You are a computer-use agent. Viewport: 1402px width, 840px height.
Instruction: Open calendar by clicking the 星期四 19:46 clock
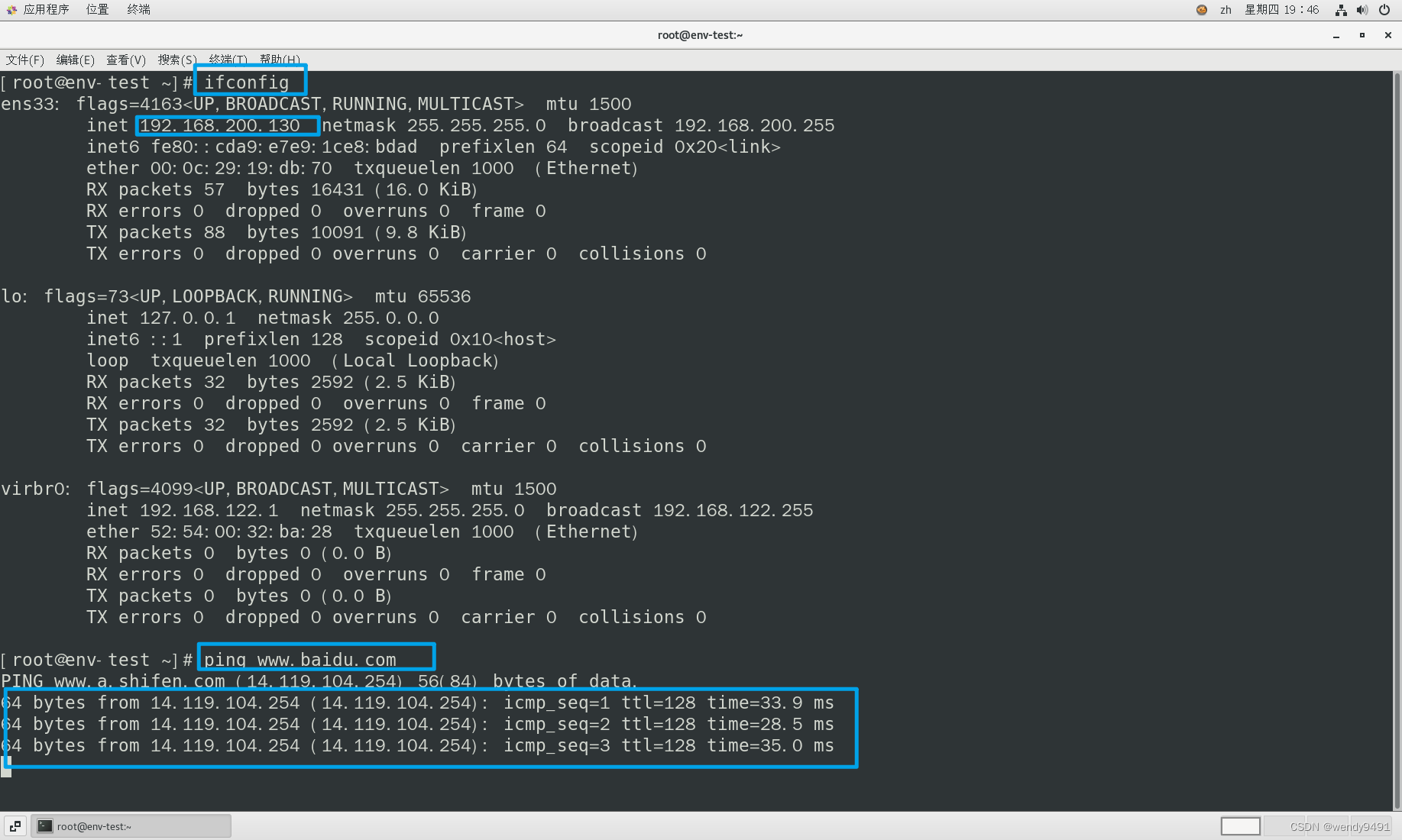[1281, 9]
